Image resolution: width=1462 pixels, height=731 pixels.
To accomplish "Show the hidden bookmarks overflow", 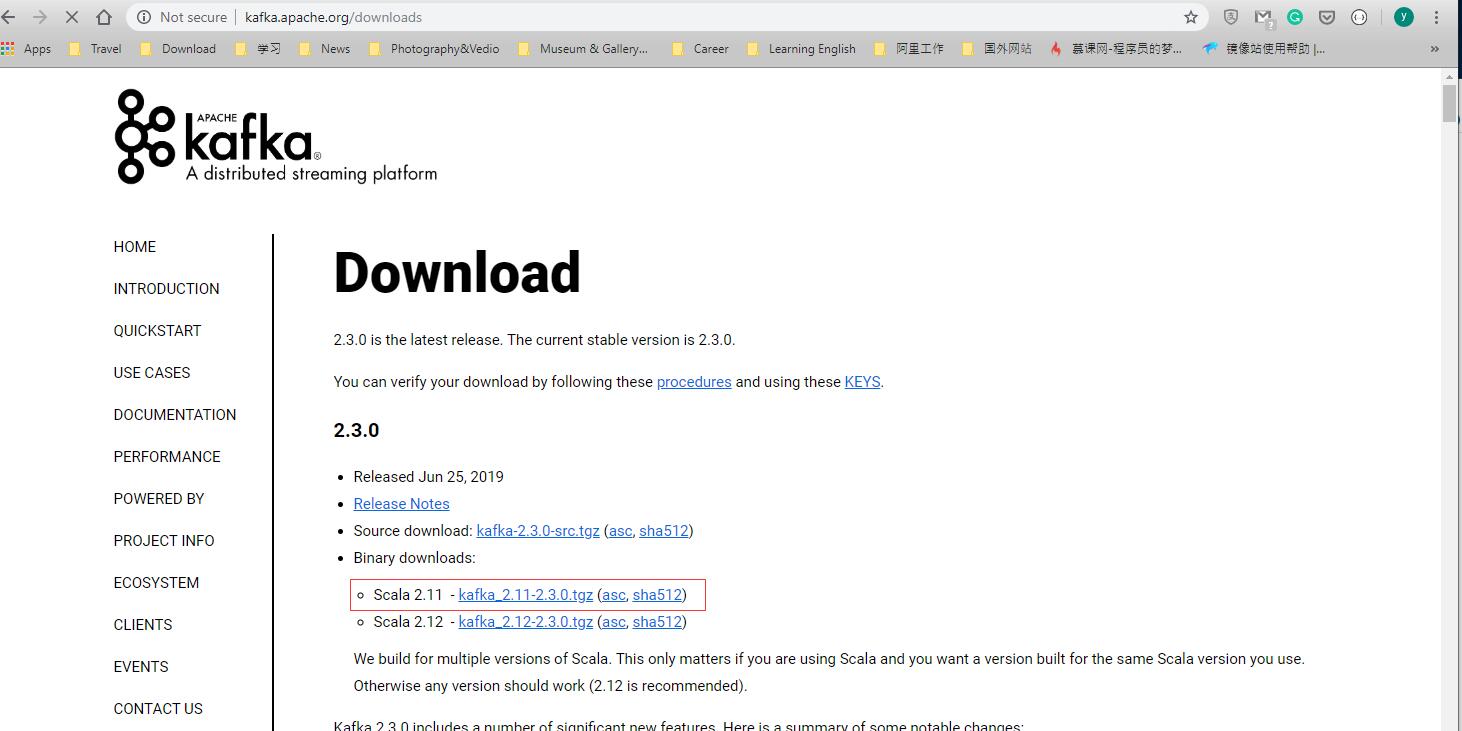I will point(1435,49).
